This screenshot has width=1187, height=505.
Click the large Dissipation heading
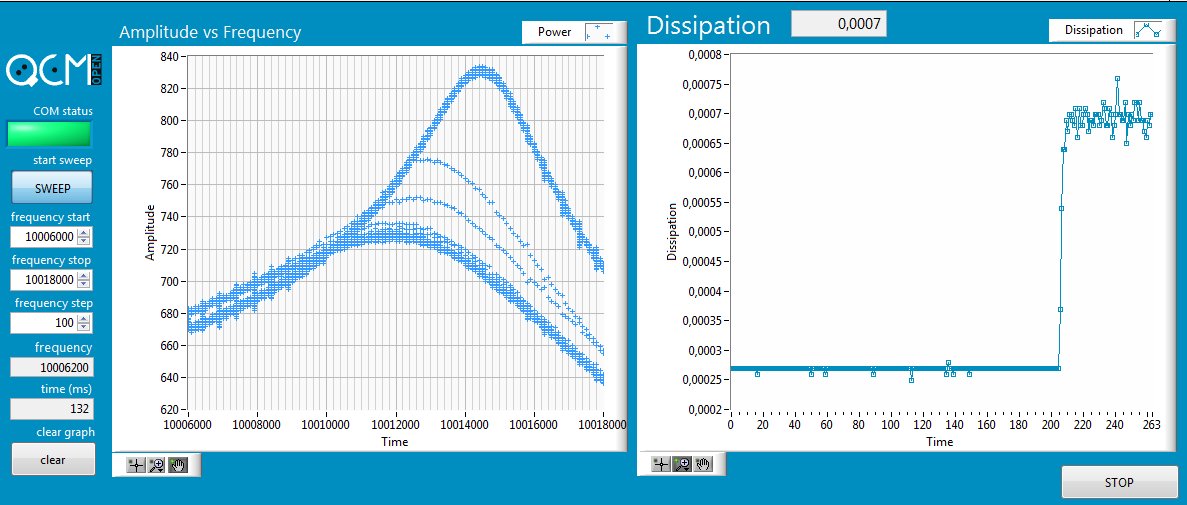709,25
